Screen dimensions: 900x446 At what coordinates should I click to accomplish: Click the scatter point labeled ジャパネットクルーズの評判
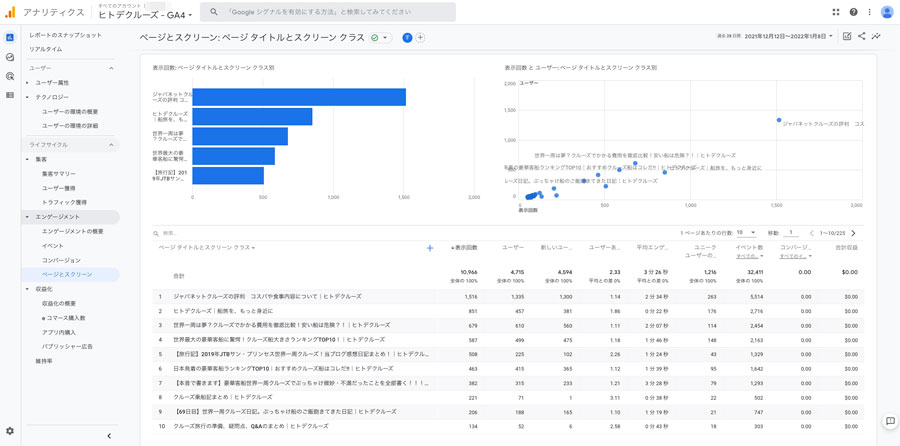[x=779, y=120]
